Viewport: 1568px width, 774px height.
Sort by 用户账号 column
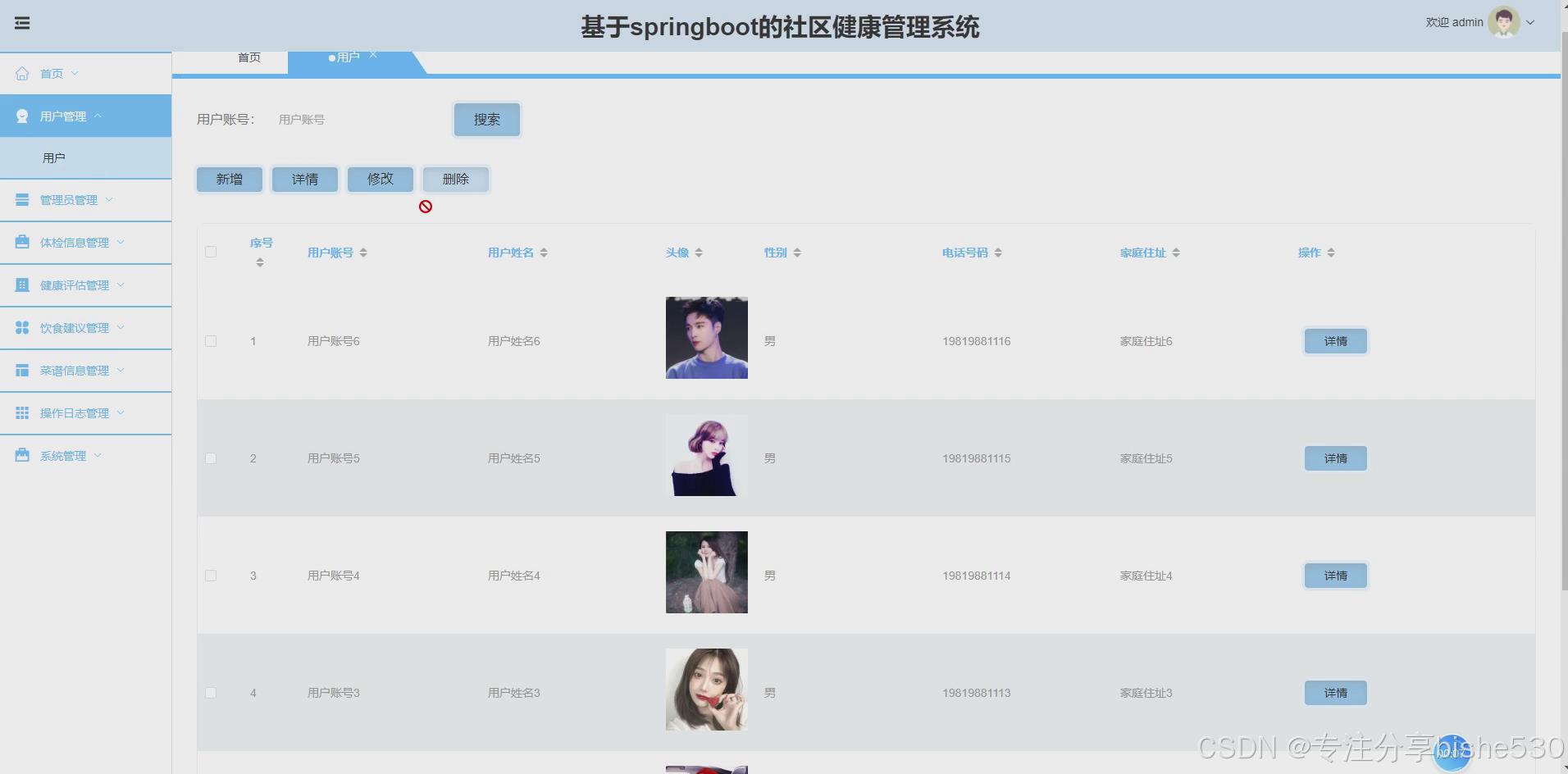(363, 253)
